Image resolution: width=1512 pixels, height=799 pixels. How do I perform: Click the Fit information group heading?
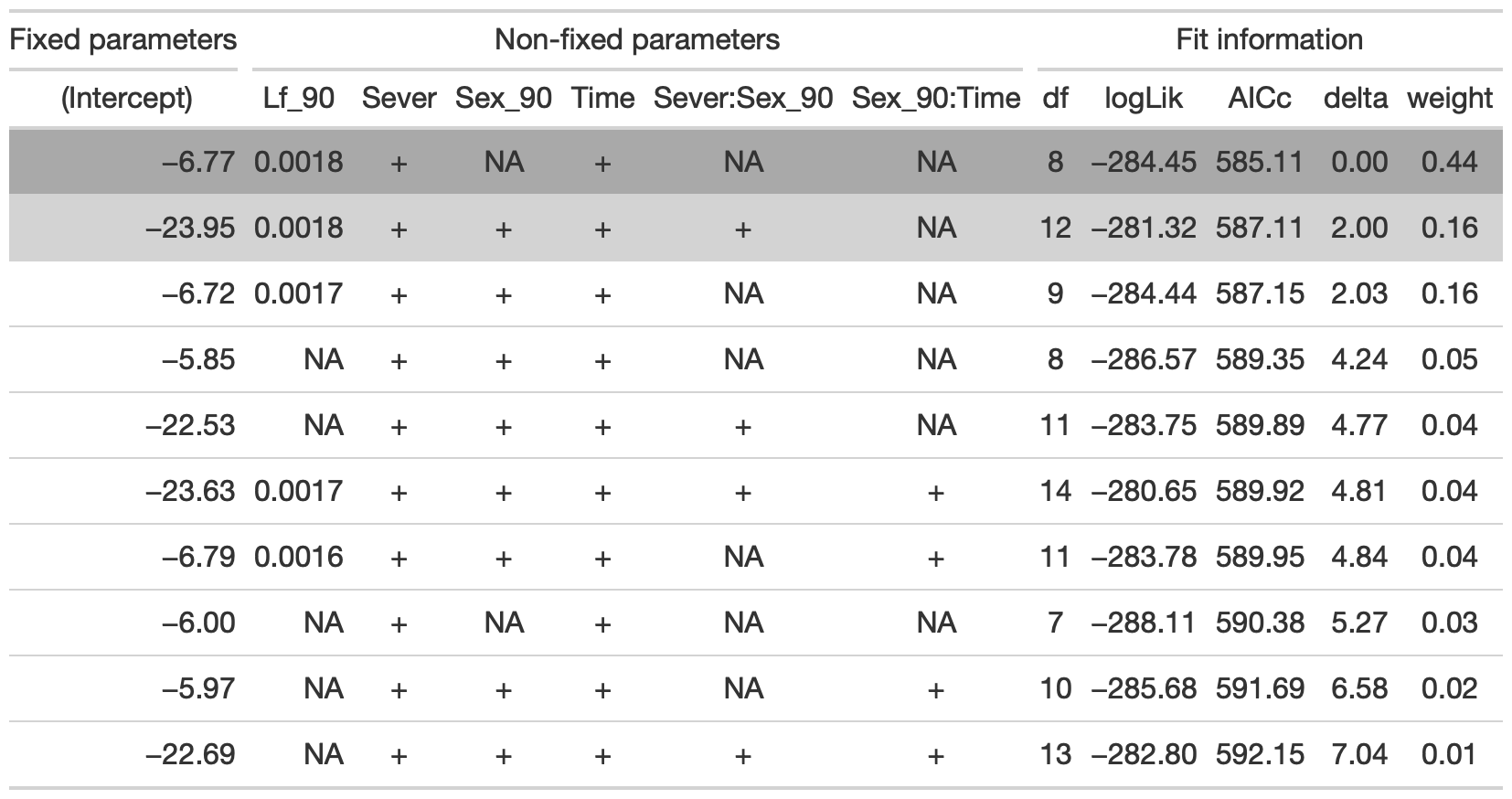(x=1269, y=39)
